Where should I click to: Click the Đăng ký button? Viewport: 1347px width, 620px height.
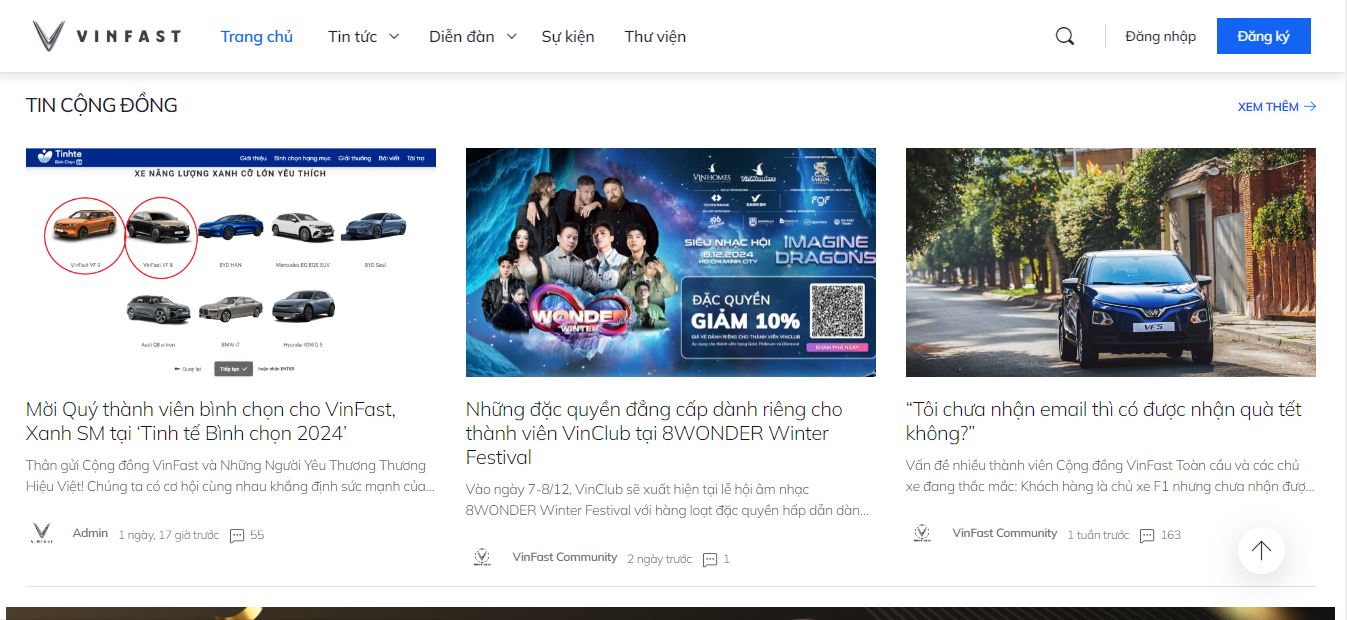point(1263,36)
